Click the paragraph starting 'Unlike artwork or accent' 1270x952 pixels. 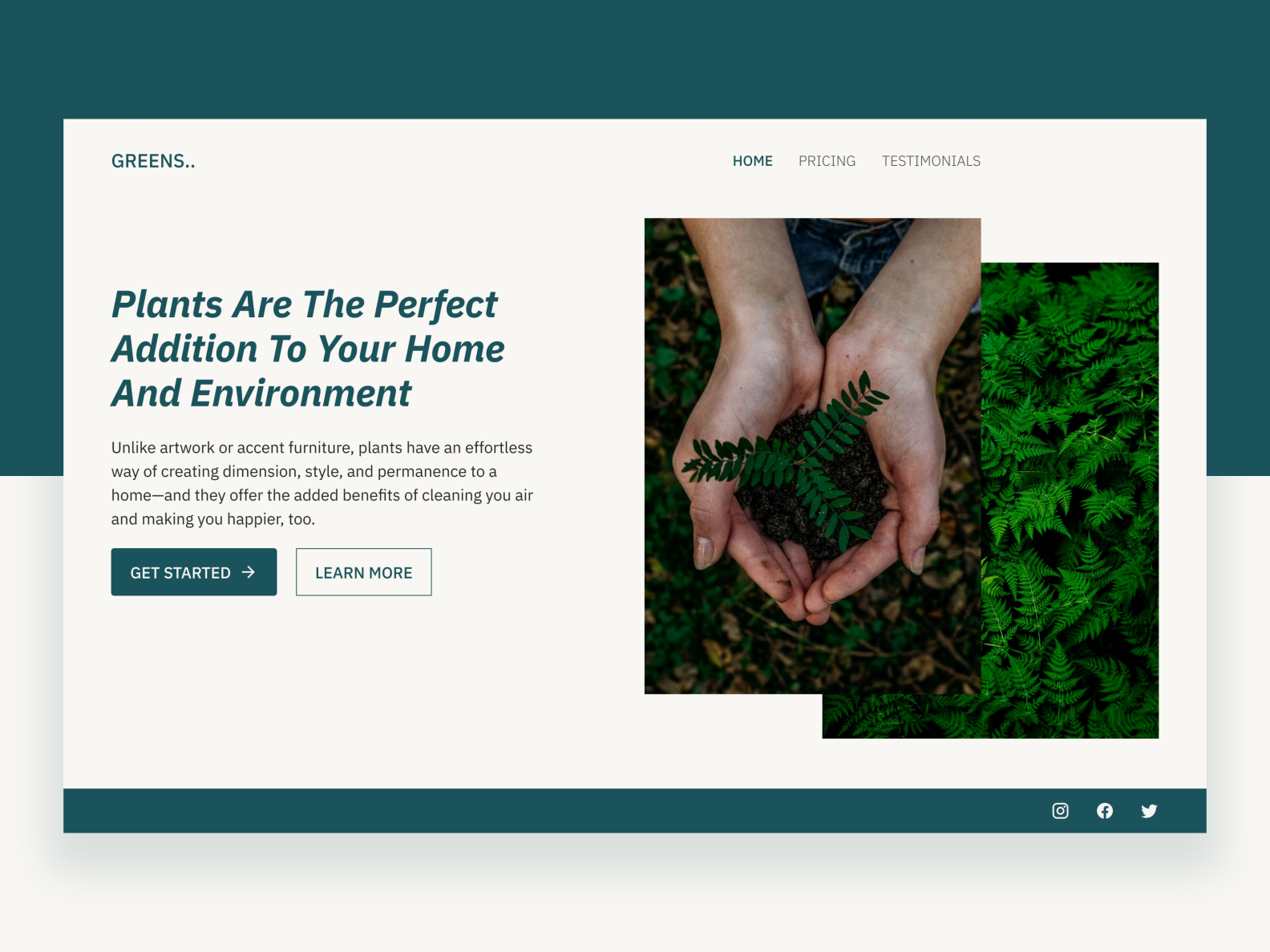(x=322, y=483)
